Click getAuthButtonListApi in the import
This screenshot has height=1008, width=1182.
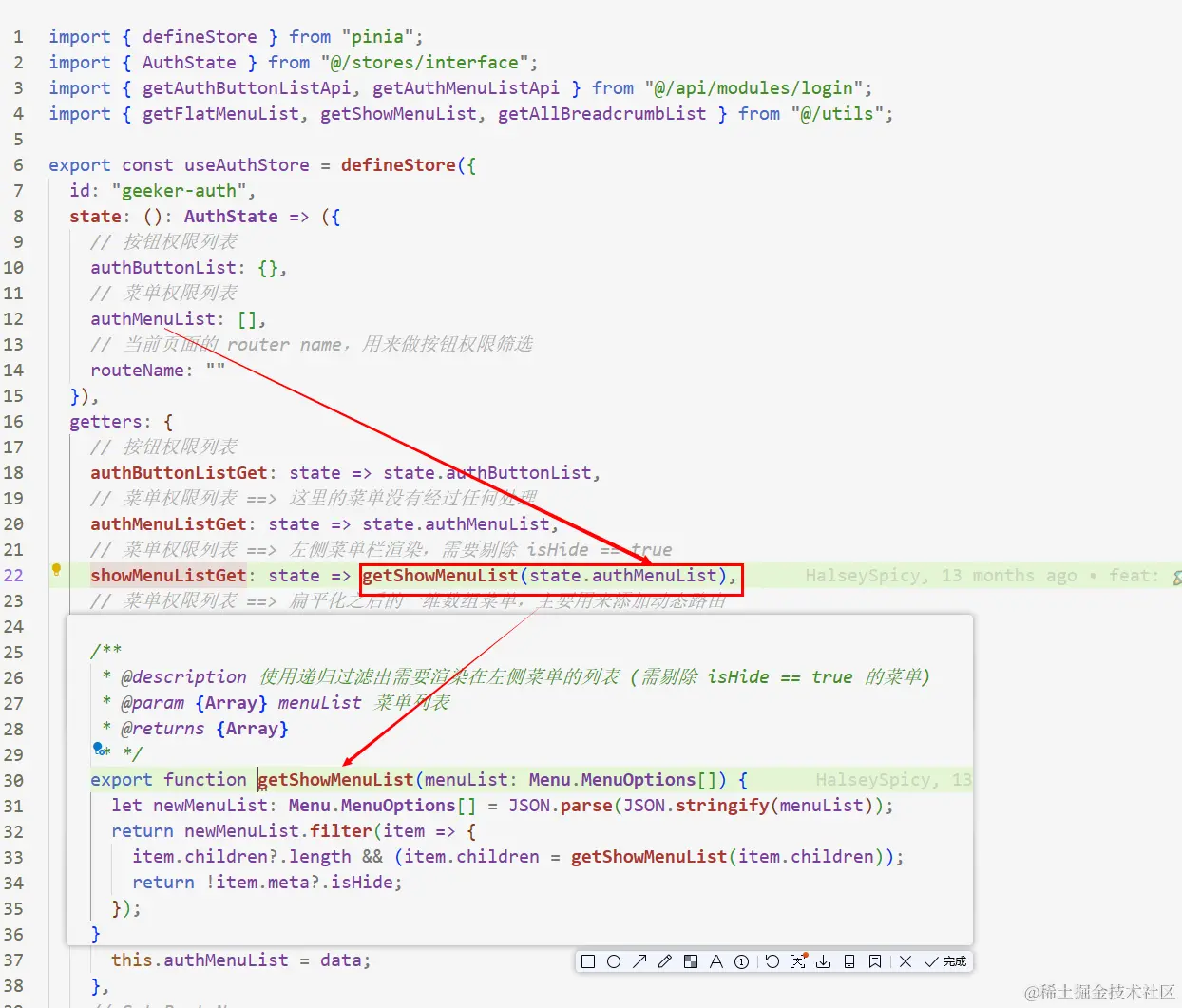[x=247, y=87]
